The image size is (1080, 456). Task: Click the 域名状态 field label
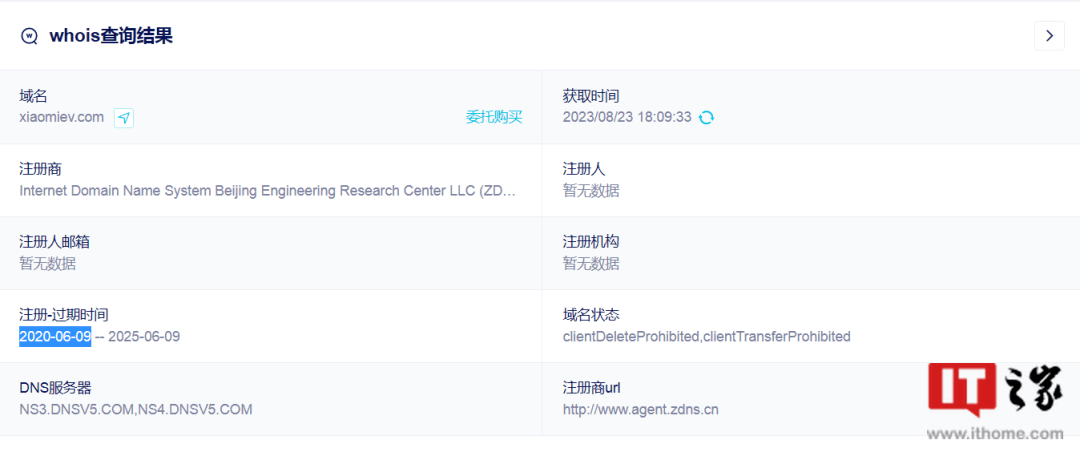click(591, 315)
